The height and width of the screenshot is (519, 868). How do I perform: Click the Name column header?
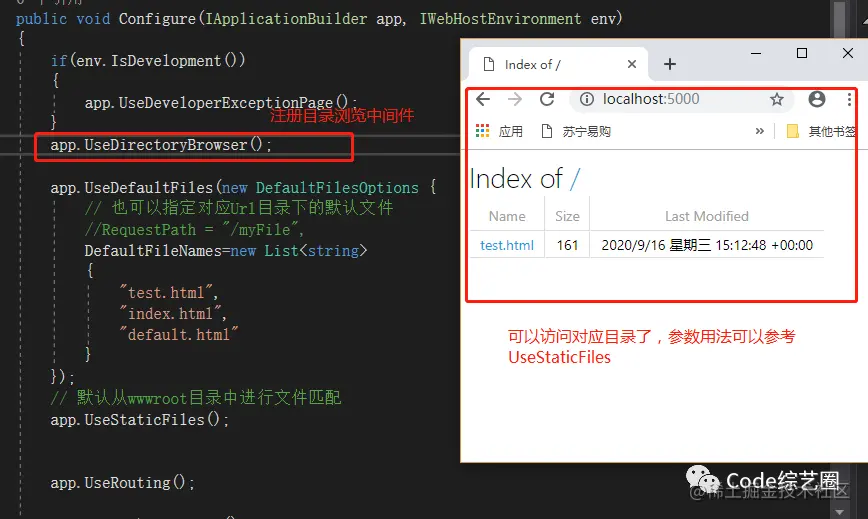[x=507, y=216]
